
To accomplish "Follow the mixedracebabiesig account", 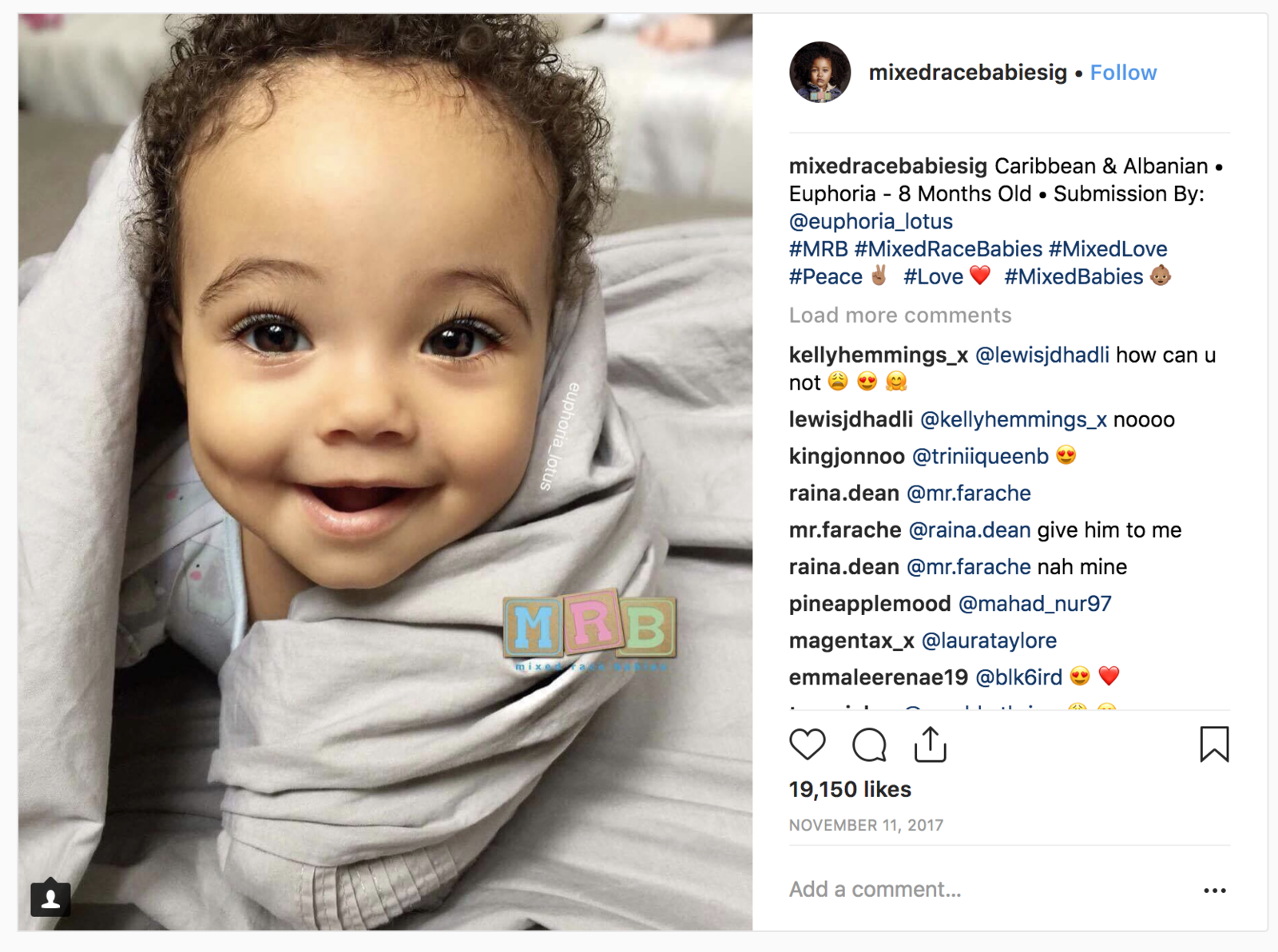I will pos(1123,73).
